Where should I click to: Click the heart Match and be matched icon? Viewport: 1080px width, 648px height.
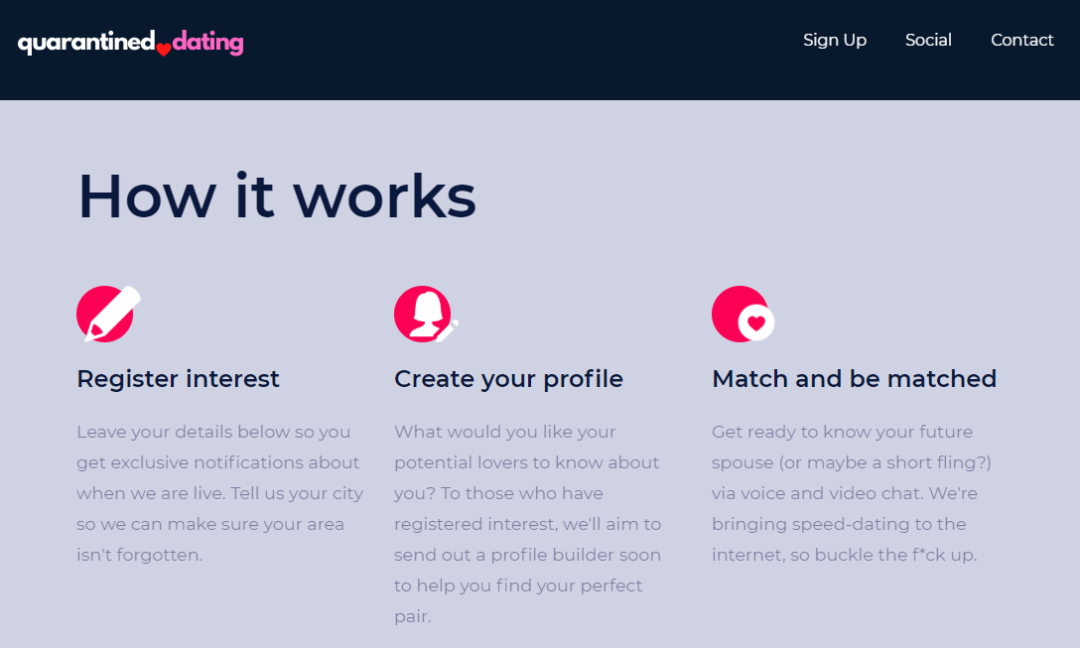point(740,313)
